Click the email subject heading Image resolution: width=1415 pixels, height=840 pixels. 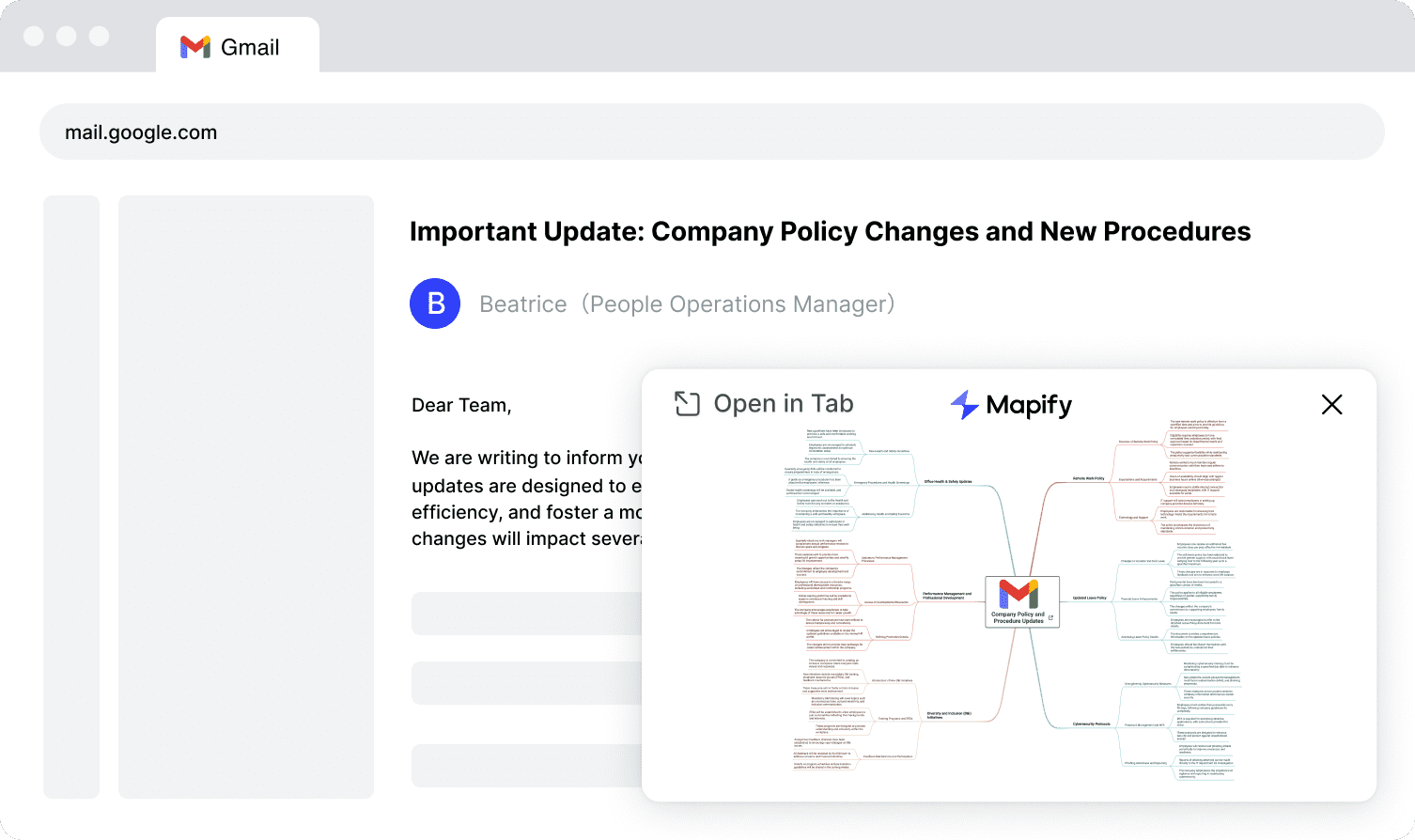(x=830, y=232)
